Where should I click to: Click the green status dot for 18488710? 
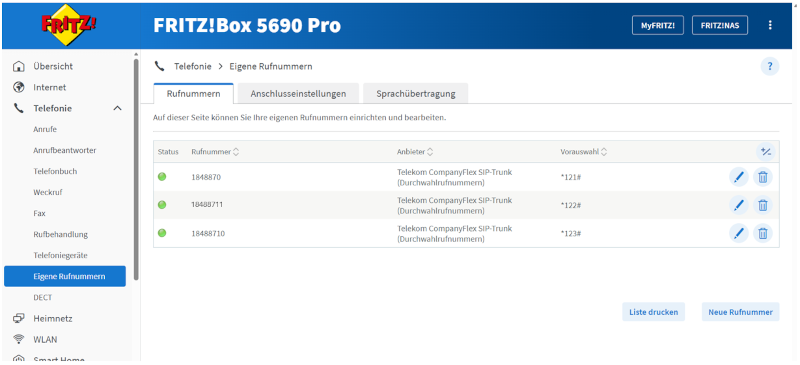tap(162, 233)
